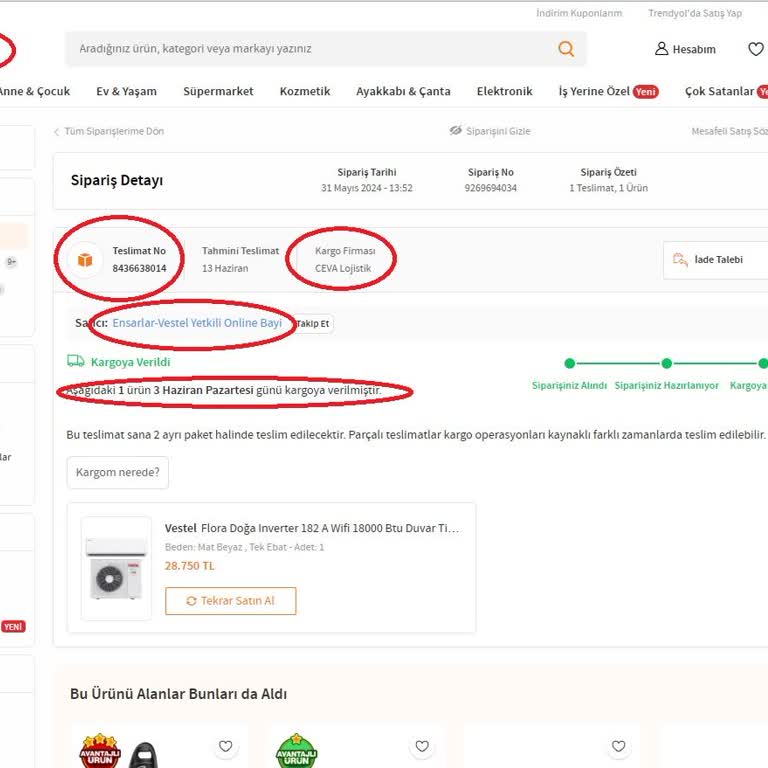Screen dimensions: 768x768
Task: Click Tekrar Satın Al button
Action: point(231,601)
